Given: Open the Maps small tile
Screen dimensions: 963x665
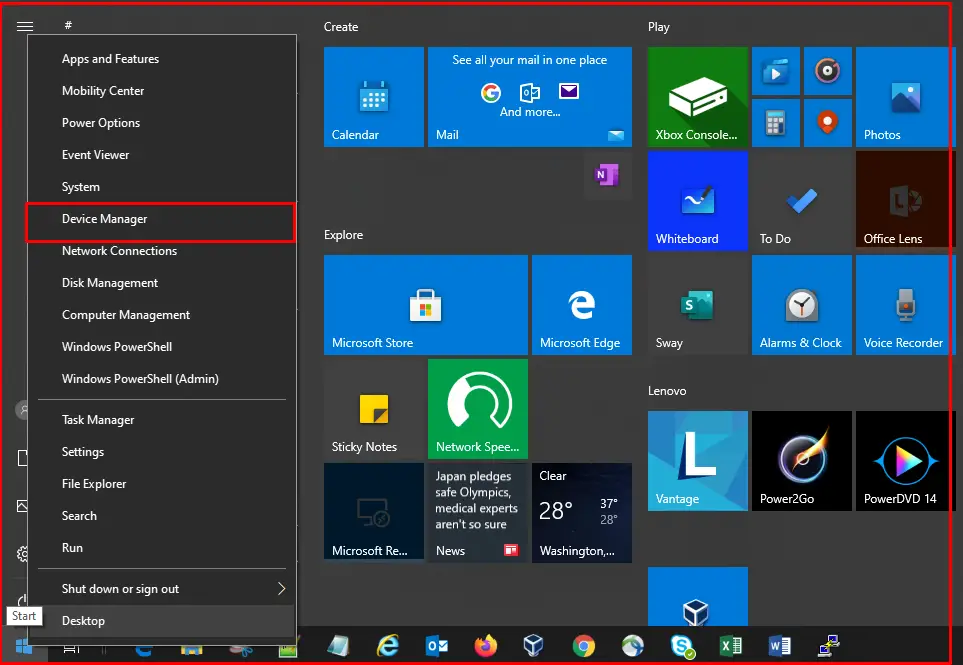Looking at the screenshot, I should (x=827, y=123).
